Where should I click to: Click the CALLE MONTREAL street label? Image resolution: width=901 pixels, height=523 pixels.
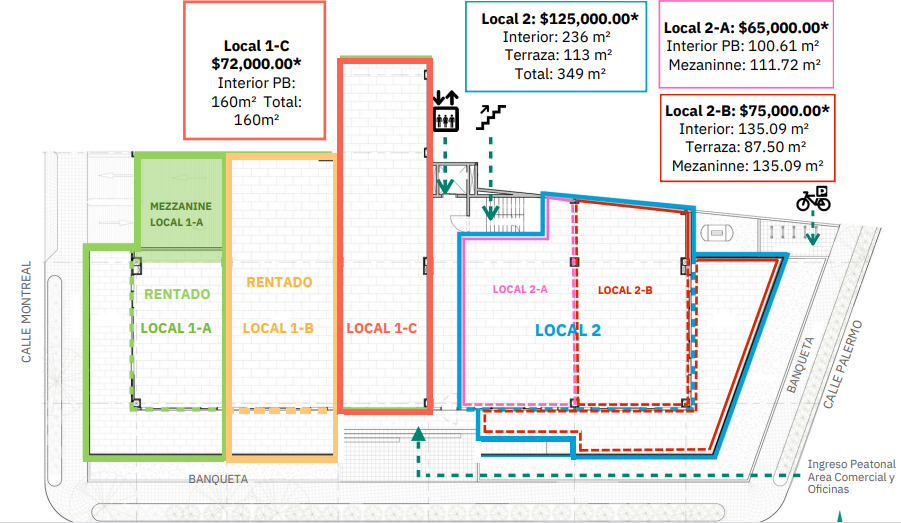[27, 311]
